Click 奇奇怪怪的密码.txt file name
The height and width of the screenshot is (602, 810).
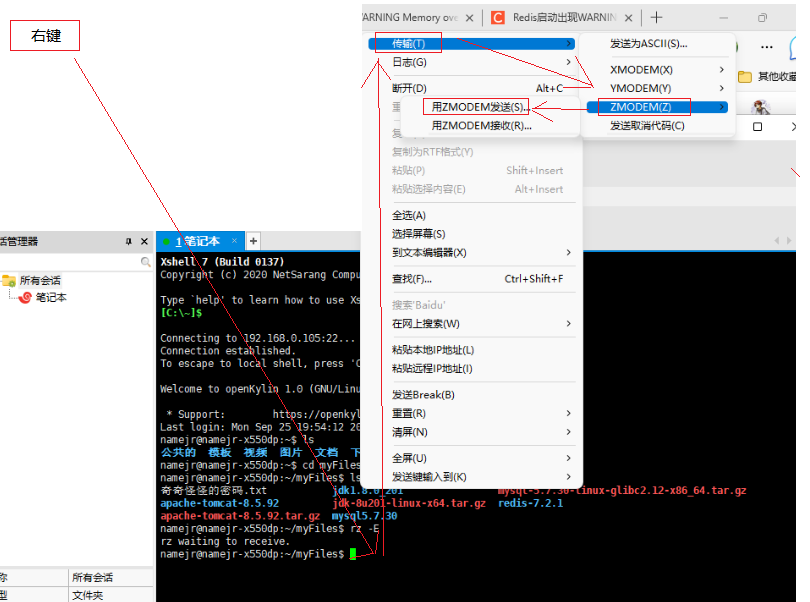[x=213, y=490]
